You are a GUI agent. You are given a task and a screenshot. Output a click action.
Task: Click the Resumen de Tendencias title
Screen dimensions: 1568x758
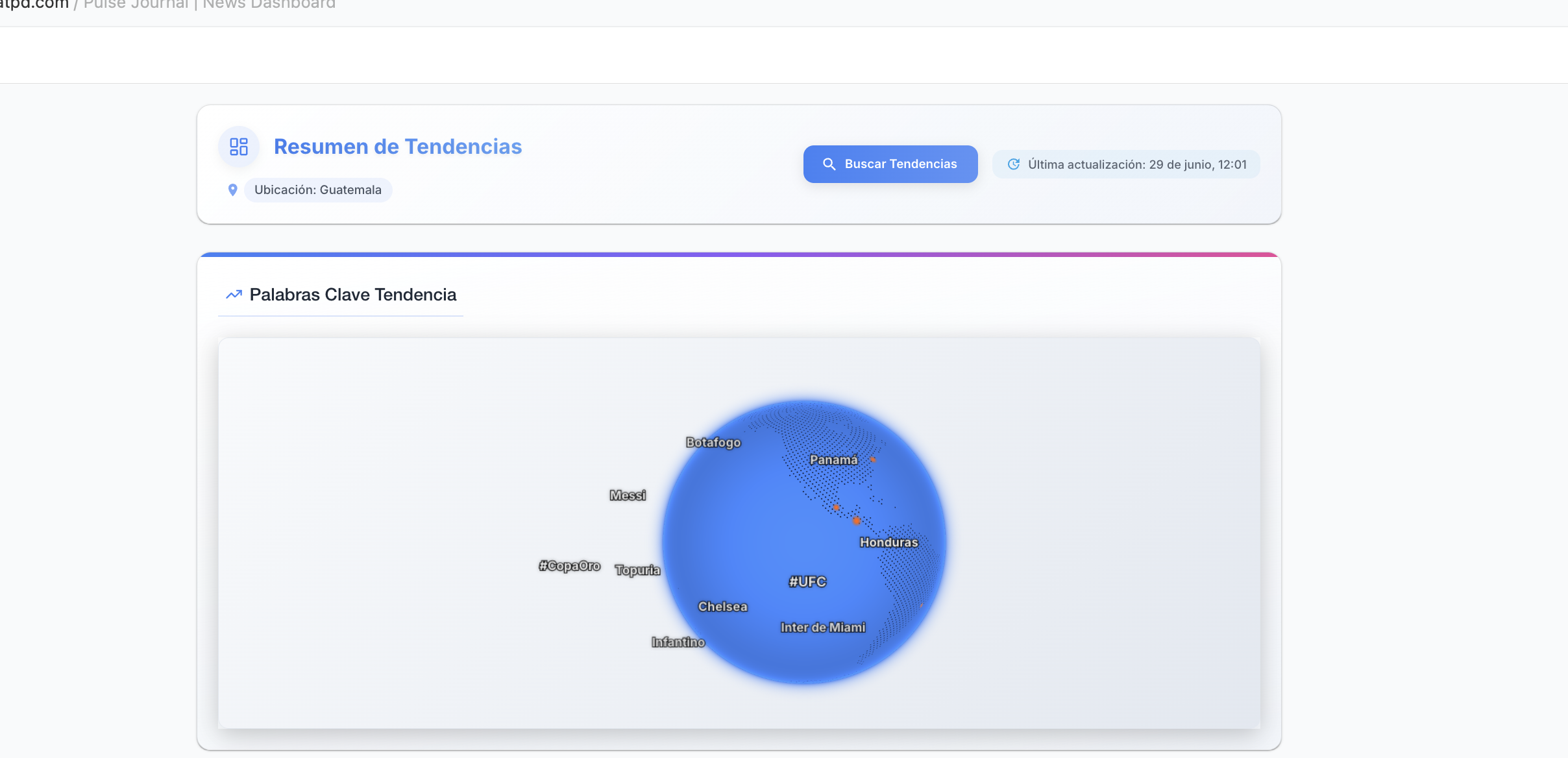(397, 147)
